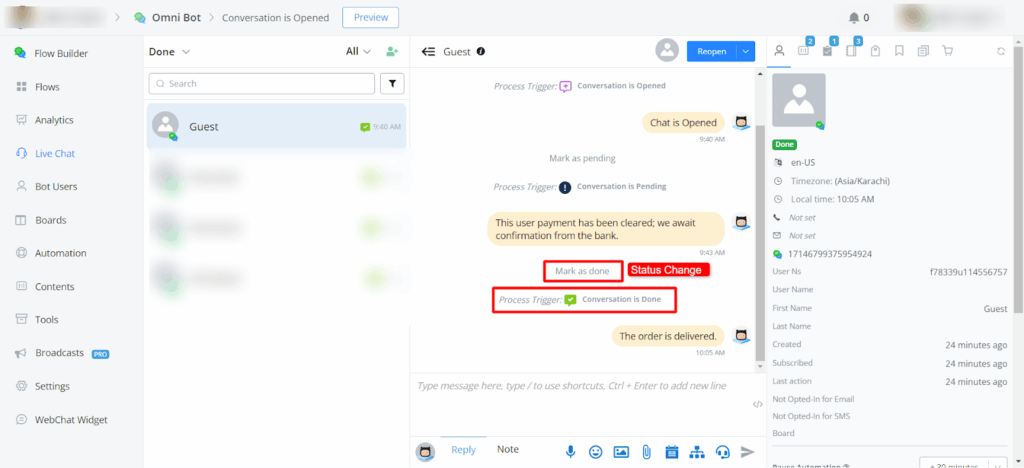Expand the Done status dropdown
Viewport: 1024px width, 468px height.
(x=170, y=51)
